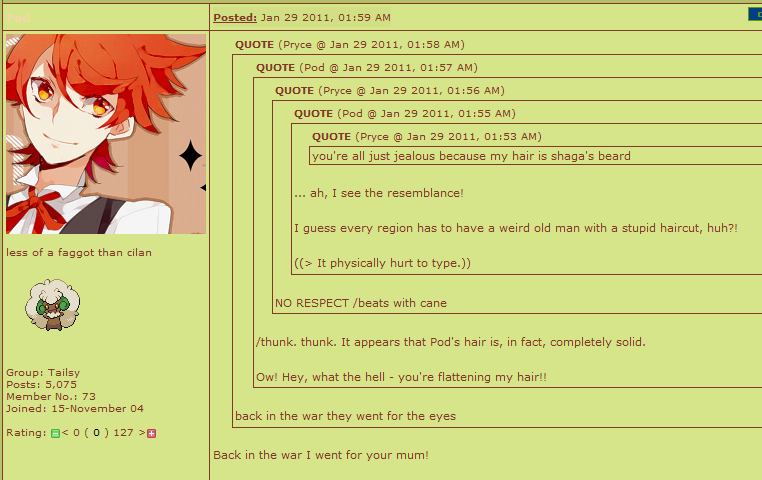Screen dimensions: 762x480
Task: Click the zero in parentheses in Rating
Action: [x=96, y=433]
